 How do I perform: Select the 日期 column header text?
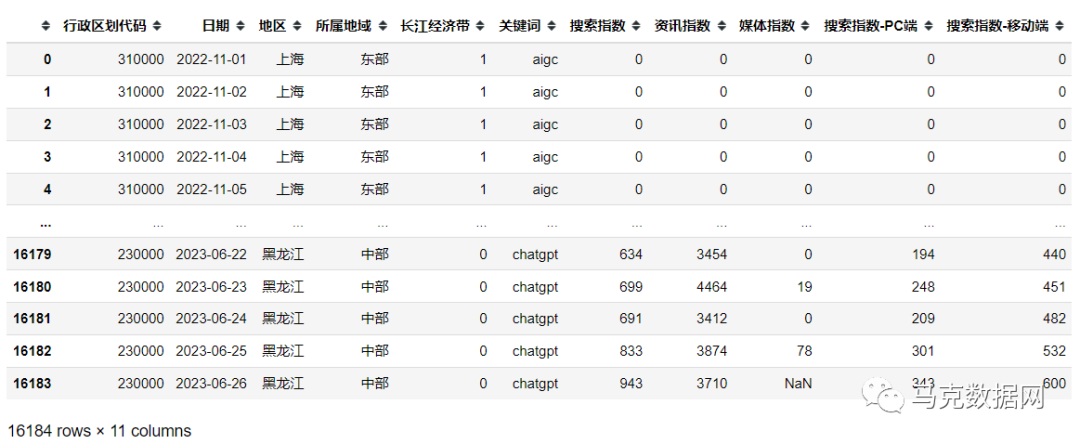216,26
